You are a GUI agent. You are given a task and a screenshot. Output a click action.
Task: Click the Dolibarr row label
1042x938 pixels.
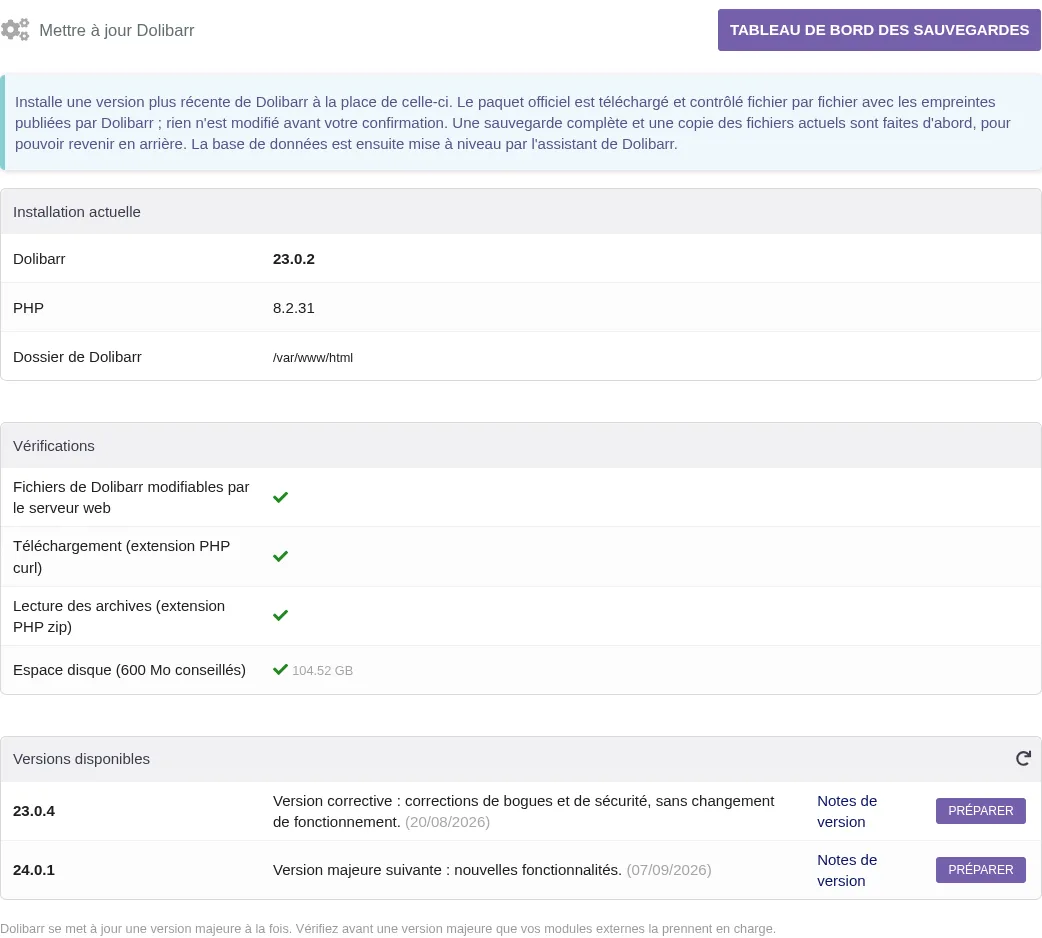point(39,259)
